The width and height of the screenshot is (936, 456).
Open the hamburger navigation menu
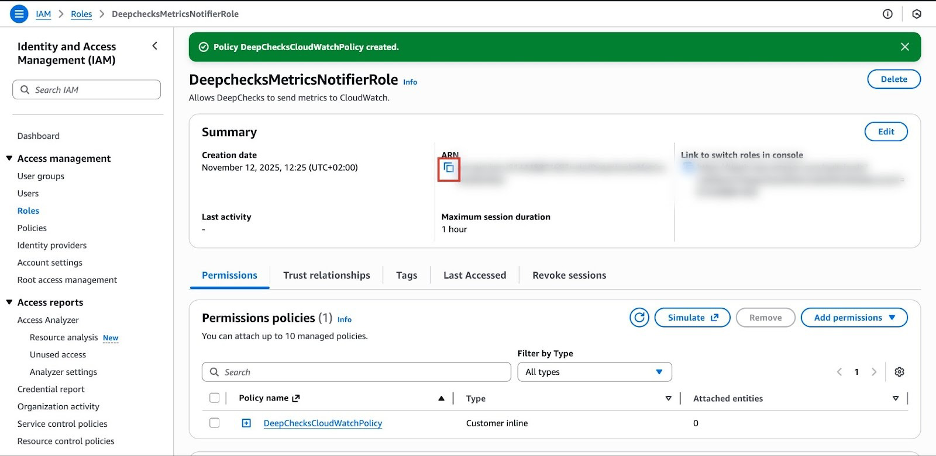click(18, 14)
